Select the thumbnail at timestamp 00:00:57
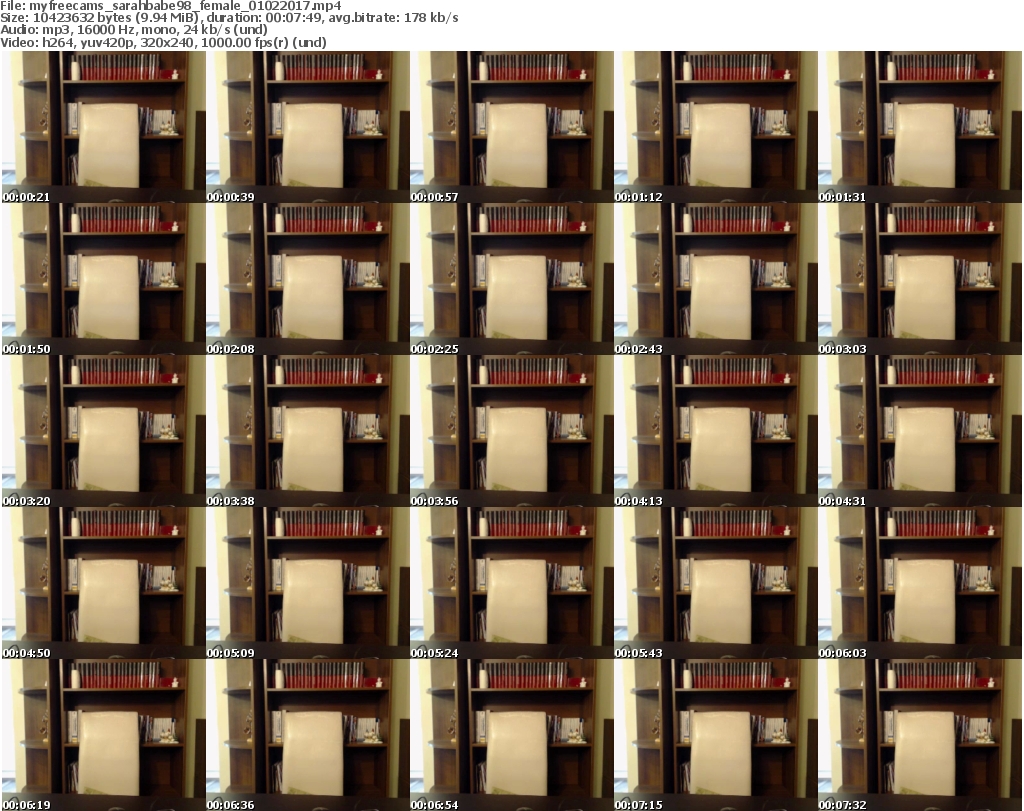 511,127
